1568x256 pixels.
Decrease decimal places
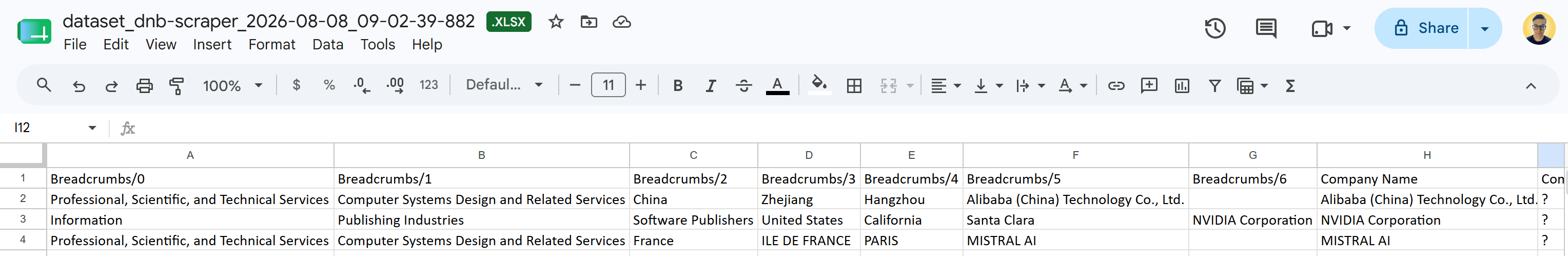tap(362, 85)
